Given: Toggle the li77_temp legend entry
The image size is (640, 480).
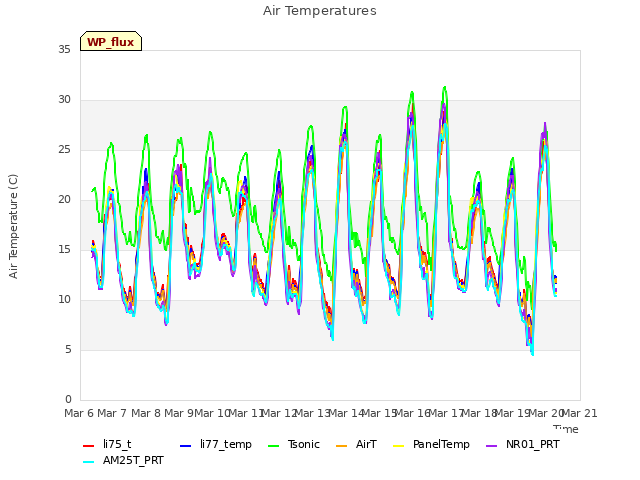Looking at the screenshot, I should 216,444.
